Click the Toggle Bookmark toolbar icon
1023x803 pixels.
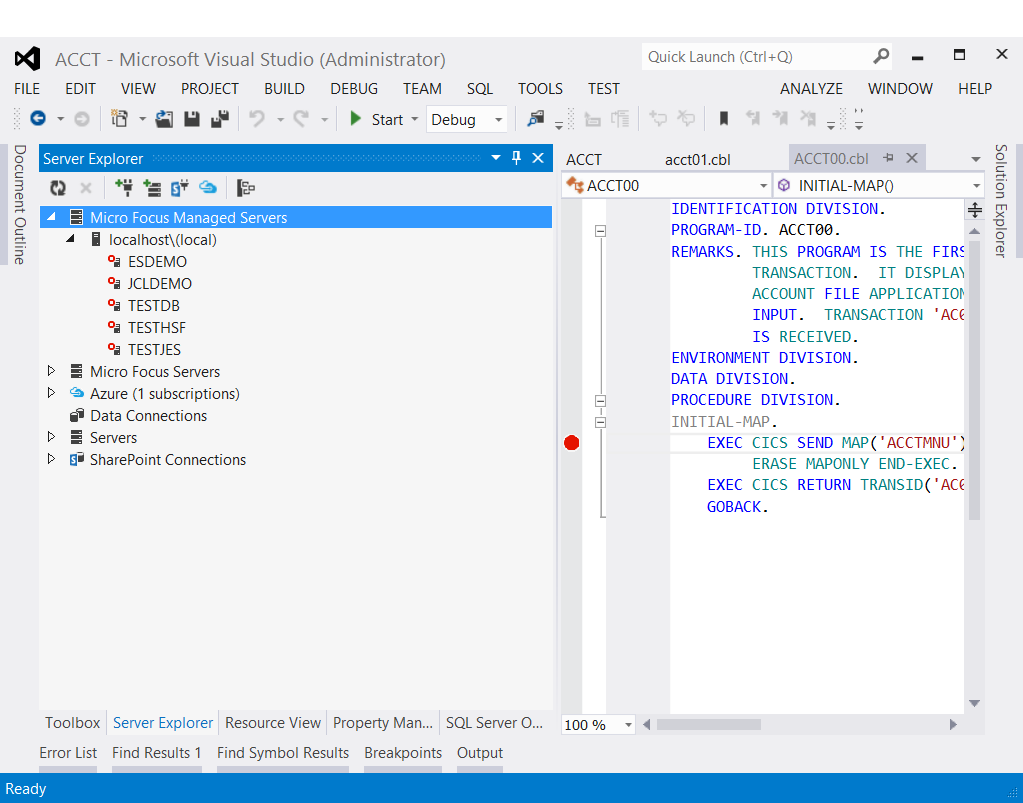(x=724, y=119)
